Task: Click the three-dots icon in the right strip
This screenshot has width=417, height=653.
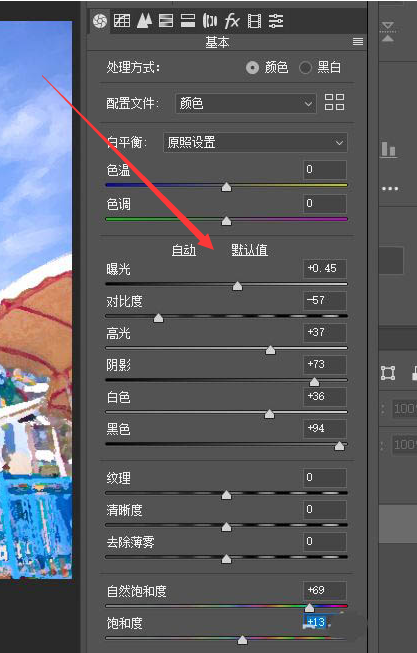Action: [390, 189]
